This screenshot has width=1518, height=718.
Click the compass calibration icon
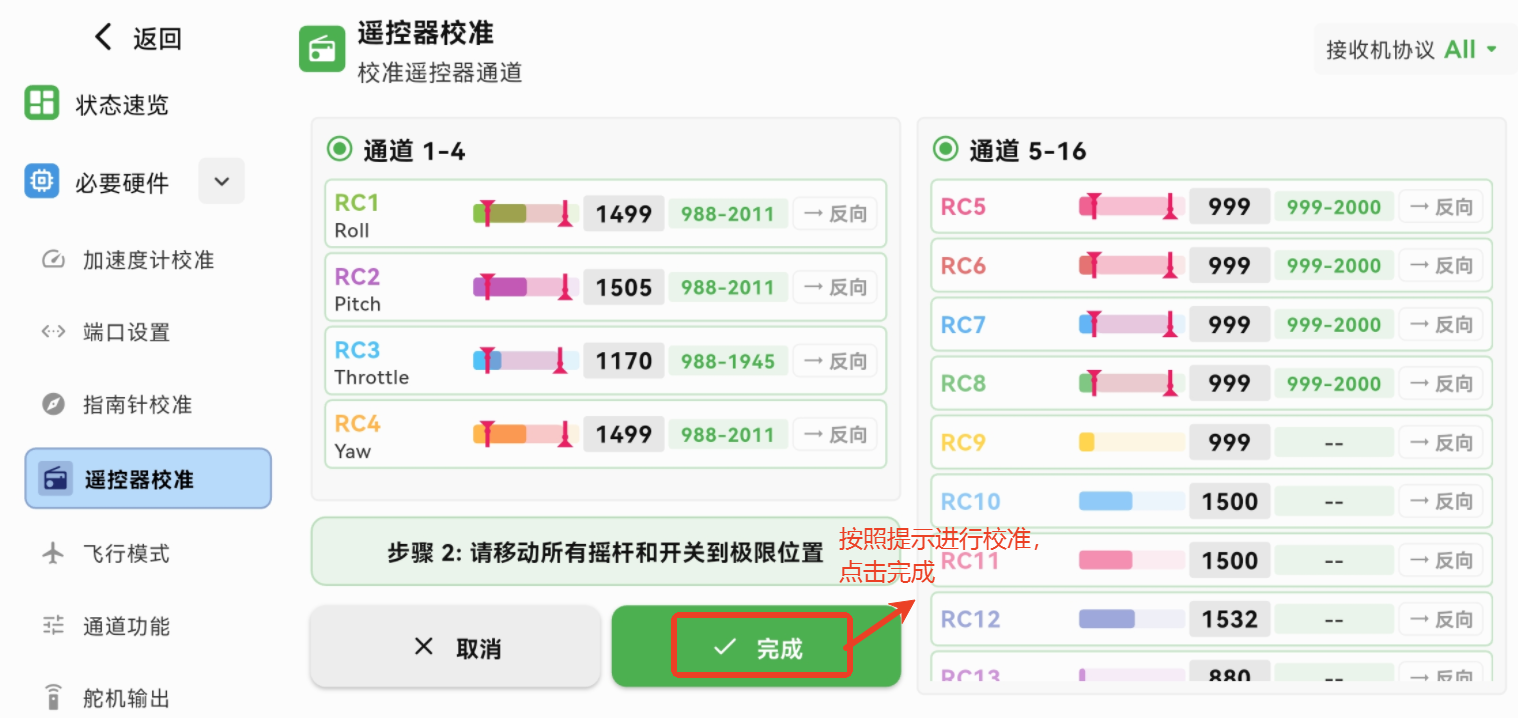pos(53,405)
